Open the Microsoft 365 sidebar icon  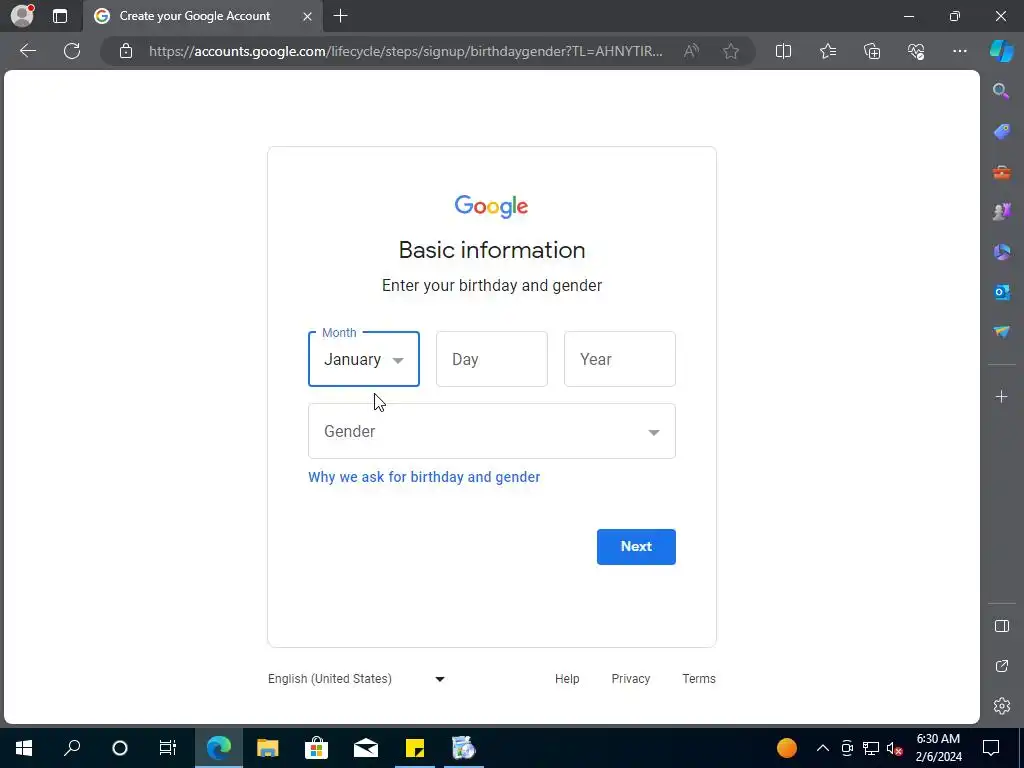coord(1001,251)
